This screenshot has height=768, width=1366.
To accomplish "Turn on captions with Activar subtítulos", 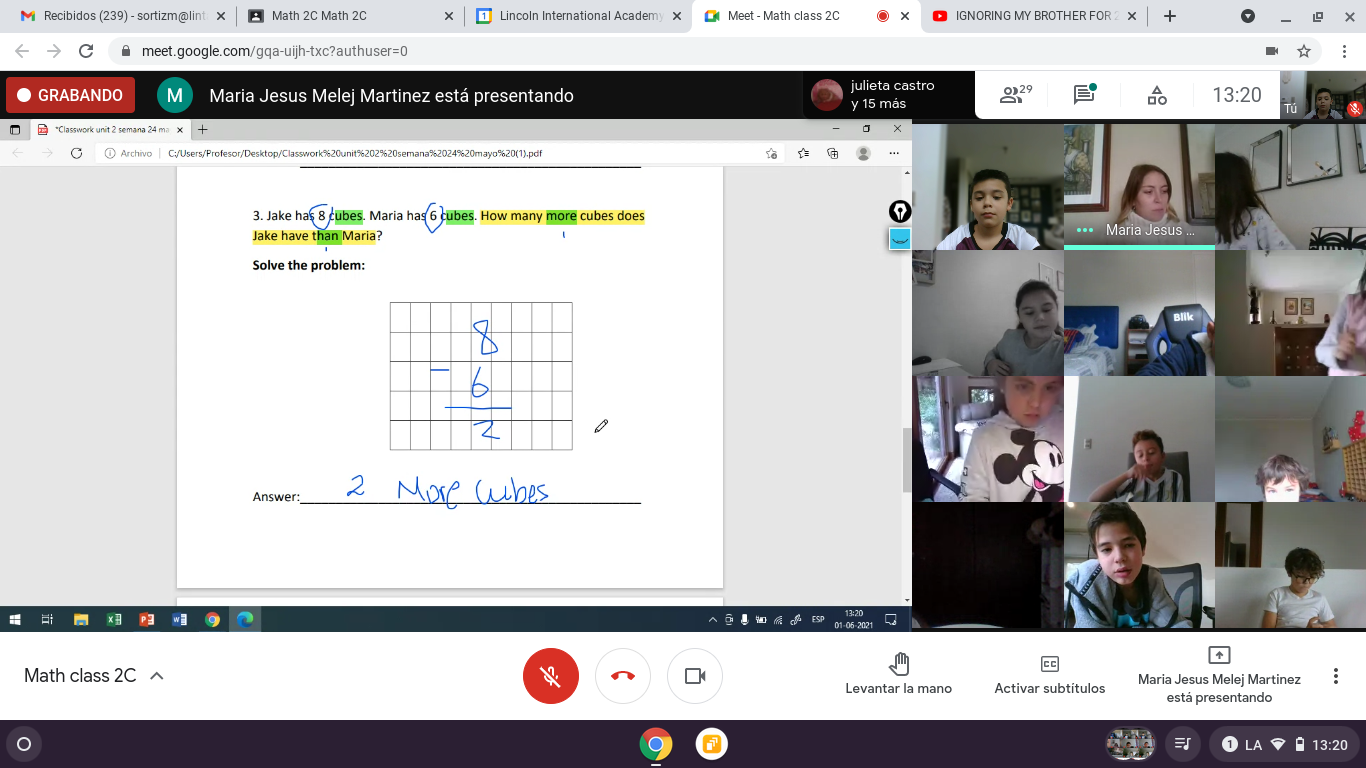I will pos(1049,676).
